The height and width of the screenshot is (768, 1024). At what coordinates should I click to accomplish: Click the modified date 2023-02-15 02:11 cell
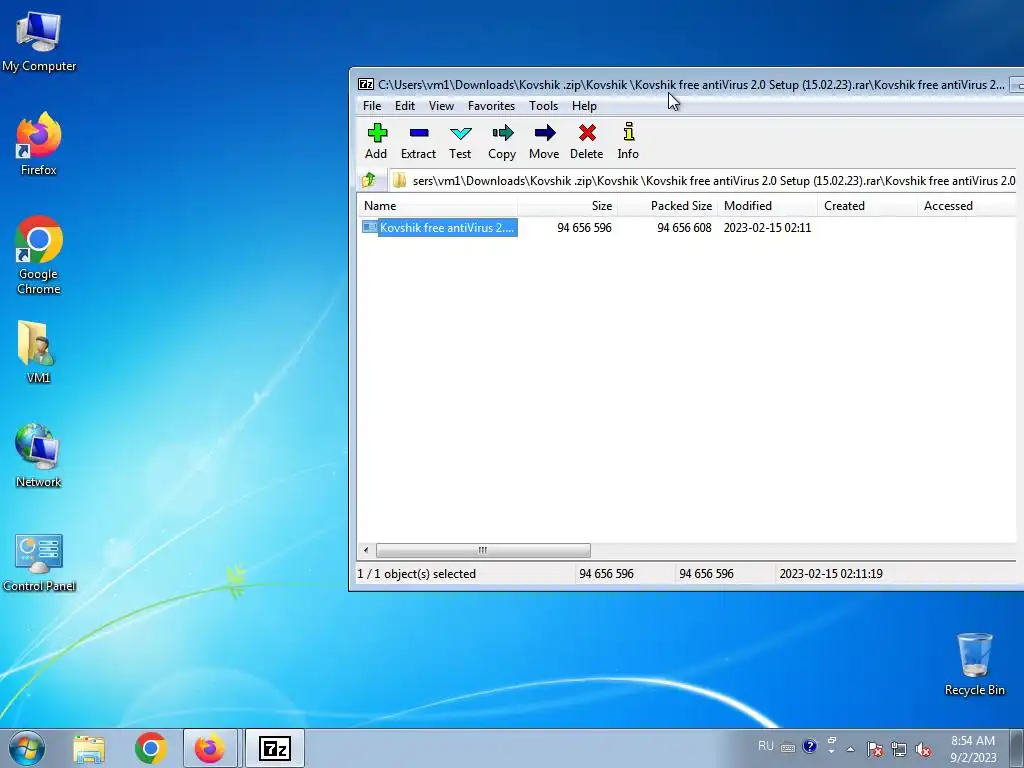767,227
